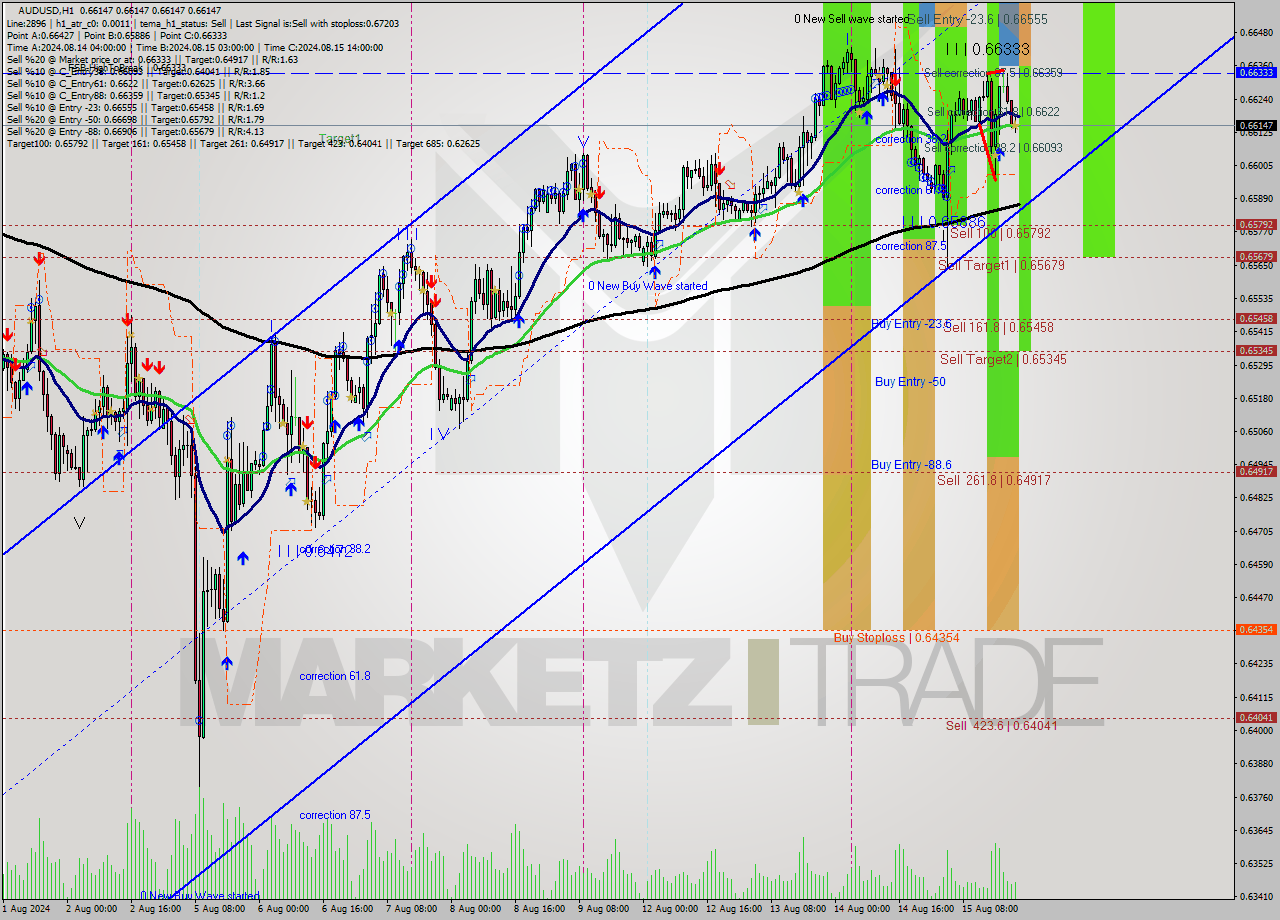Screen dimensions: 1280x920
Task: Click the 'Sell Target2 | 0.65345' label
Action: (x=1003, y=359)
